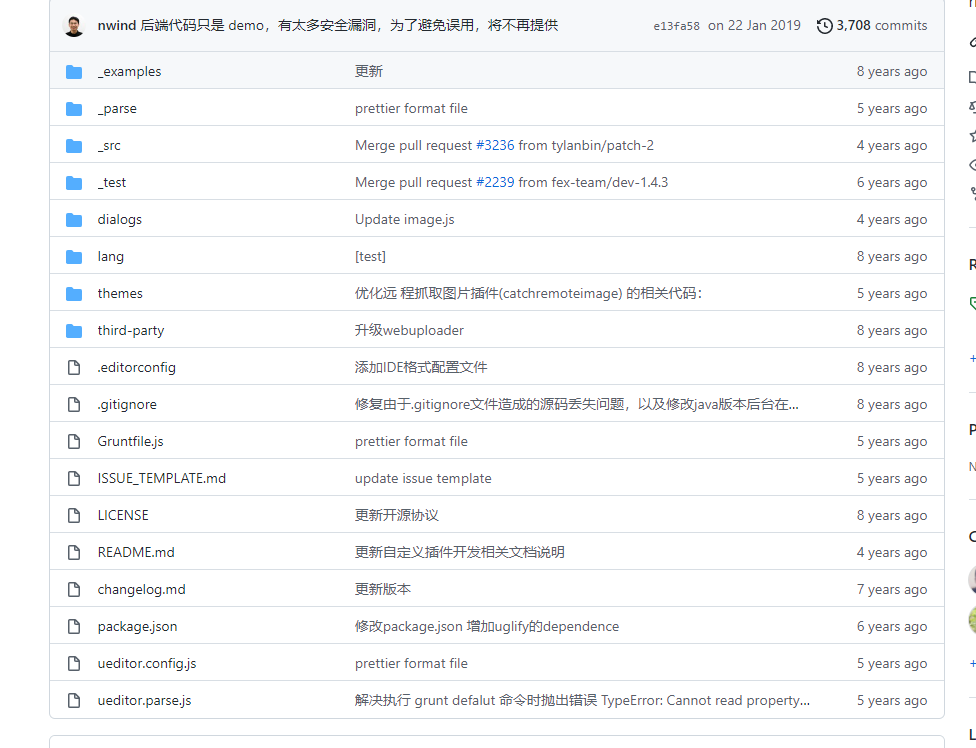Click the package.json file icon

click(73, 626)
